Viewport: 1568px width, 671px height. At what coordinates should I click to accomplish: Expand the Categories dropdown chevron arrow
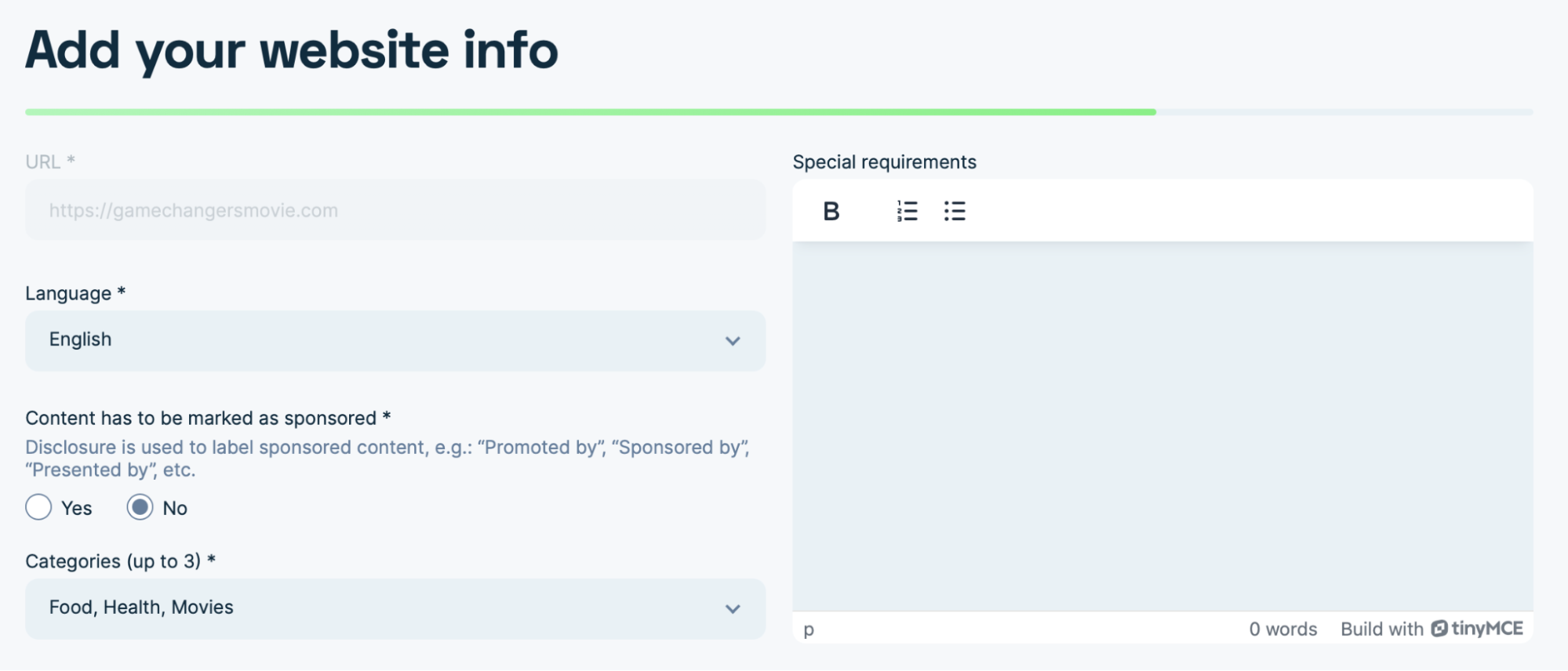733,609
